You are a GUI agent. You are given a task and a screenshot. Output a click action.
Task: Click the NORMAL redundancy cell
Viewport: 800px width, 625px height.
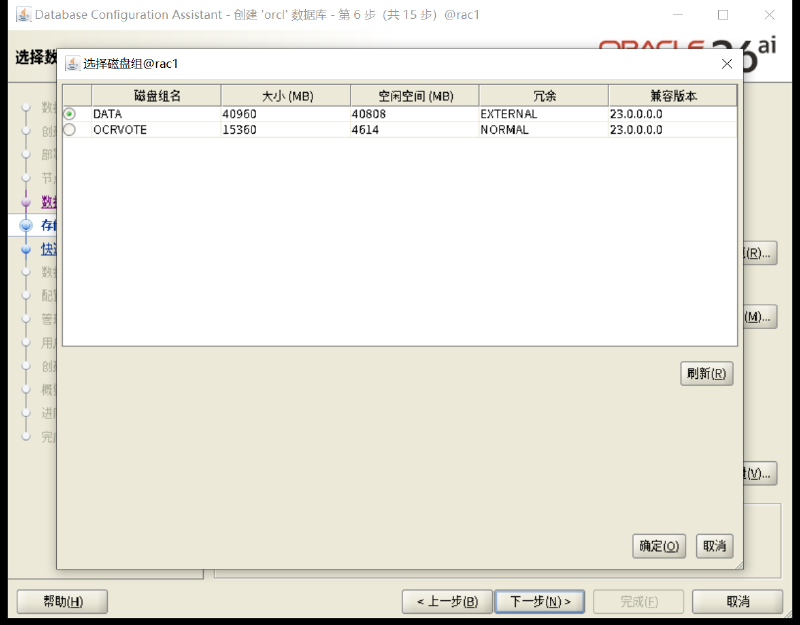pos(544,130)
